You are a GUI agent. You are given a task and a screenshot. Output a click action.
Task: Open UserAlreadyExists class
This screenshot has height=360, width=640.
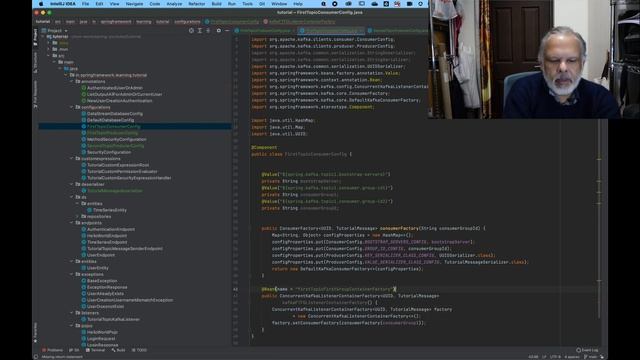102,293
